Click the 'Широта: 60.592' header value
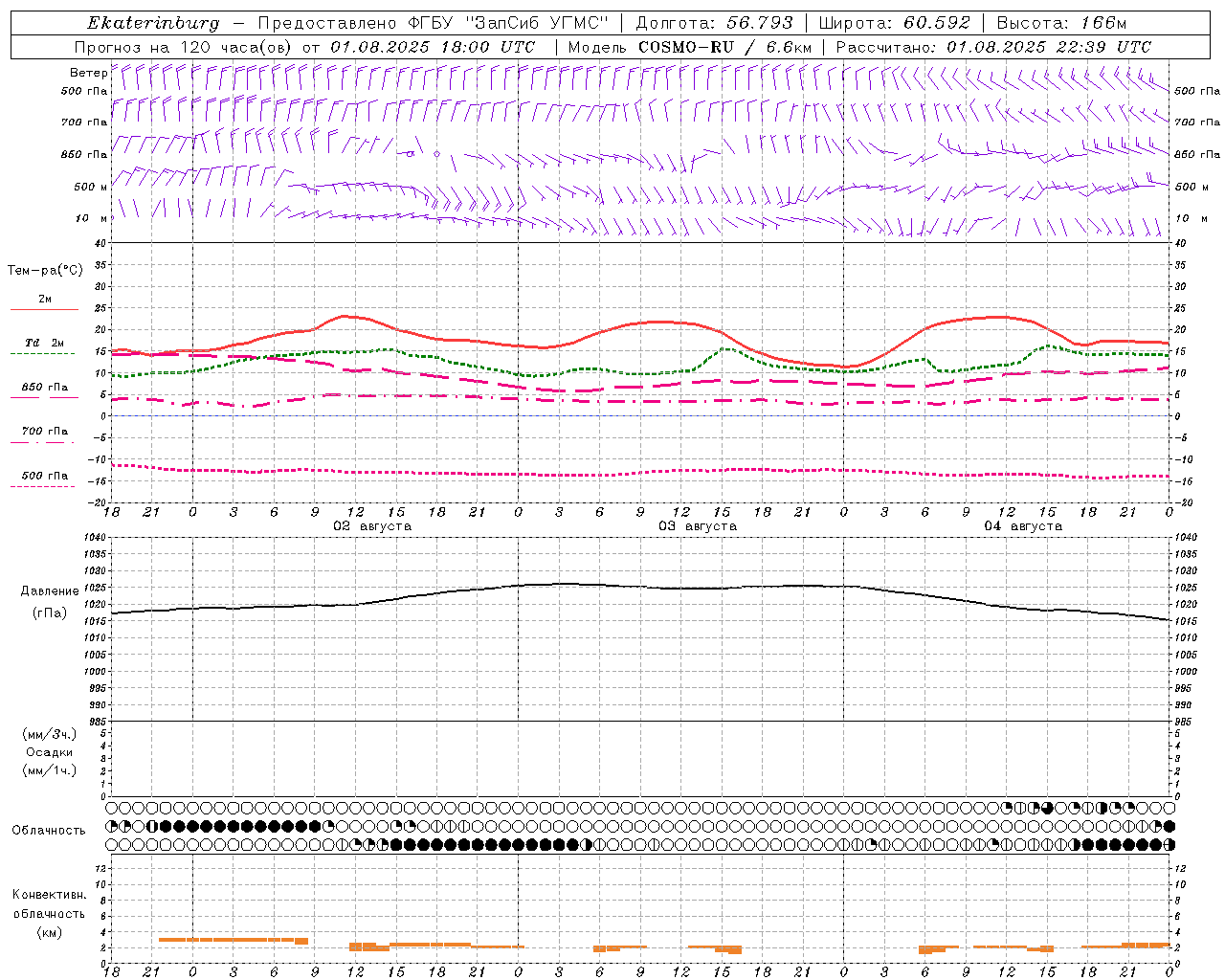This screenshot has width=1225, height=980. (895, 23)
